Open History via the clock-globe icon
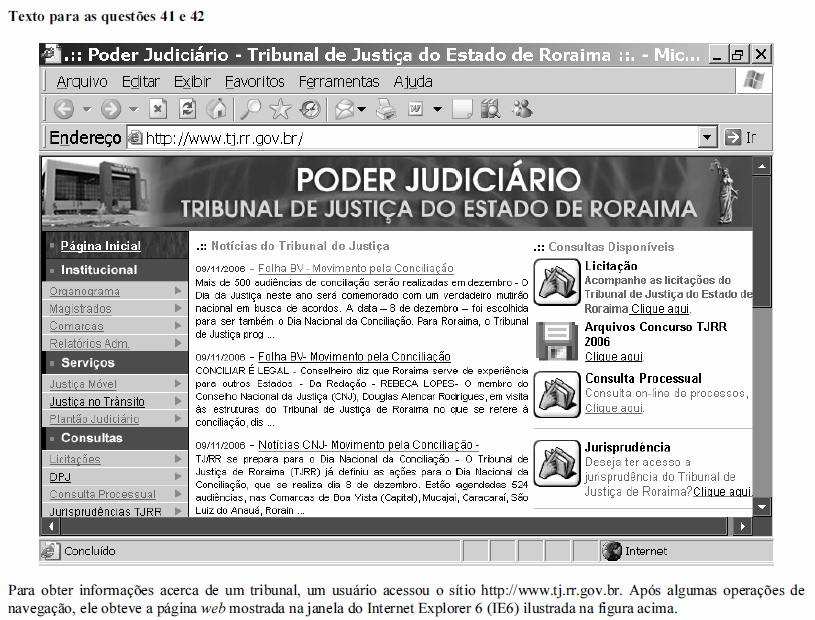This screenshot has width=815, height=620. pyautogui.click(x=308, y=109)
